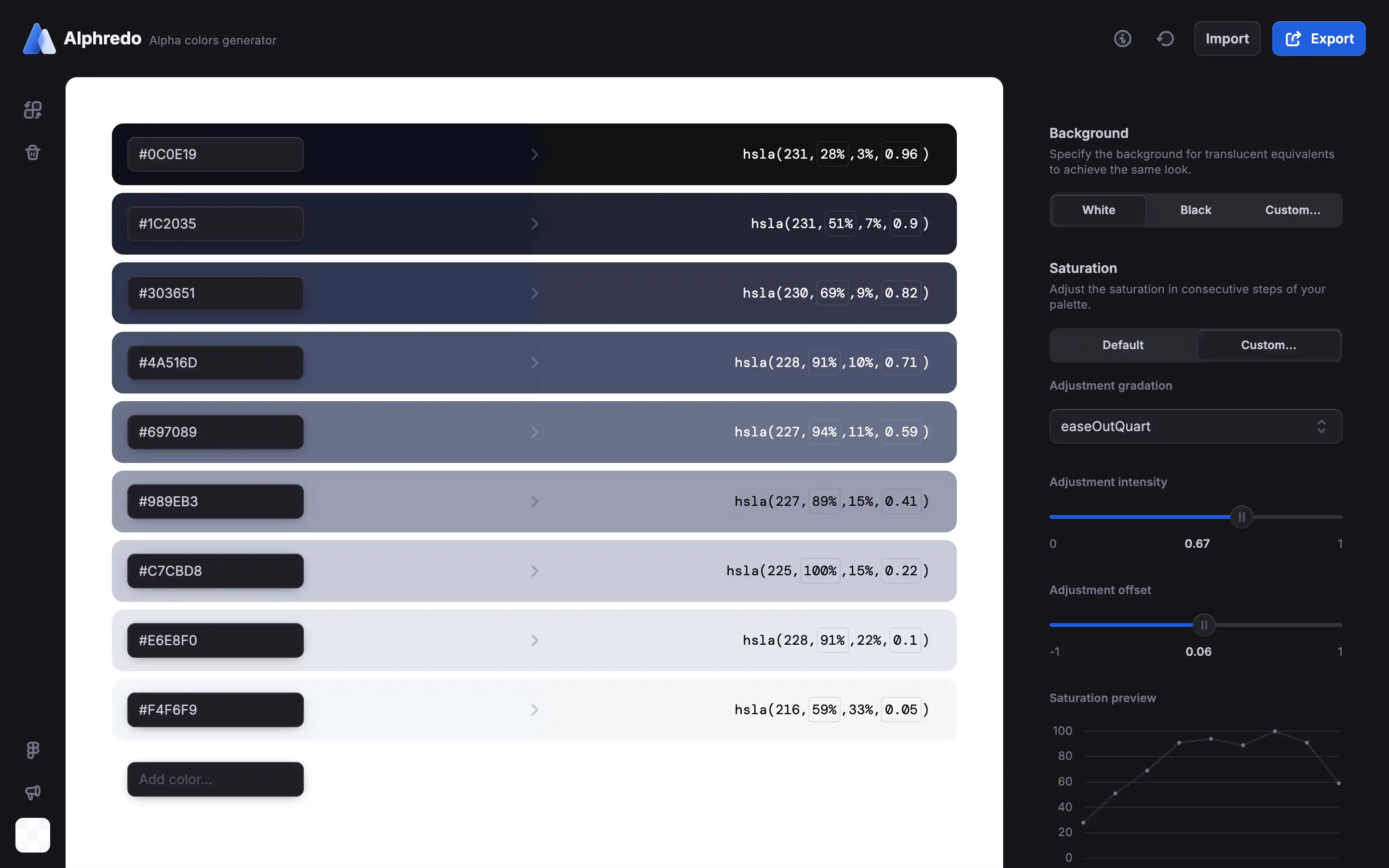Viewport: 1389px width, 868px height.
Task: Expand the #F4F6F9 color row
Action: (x=534, y=709)
